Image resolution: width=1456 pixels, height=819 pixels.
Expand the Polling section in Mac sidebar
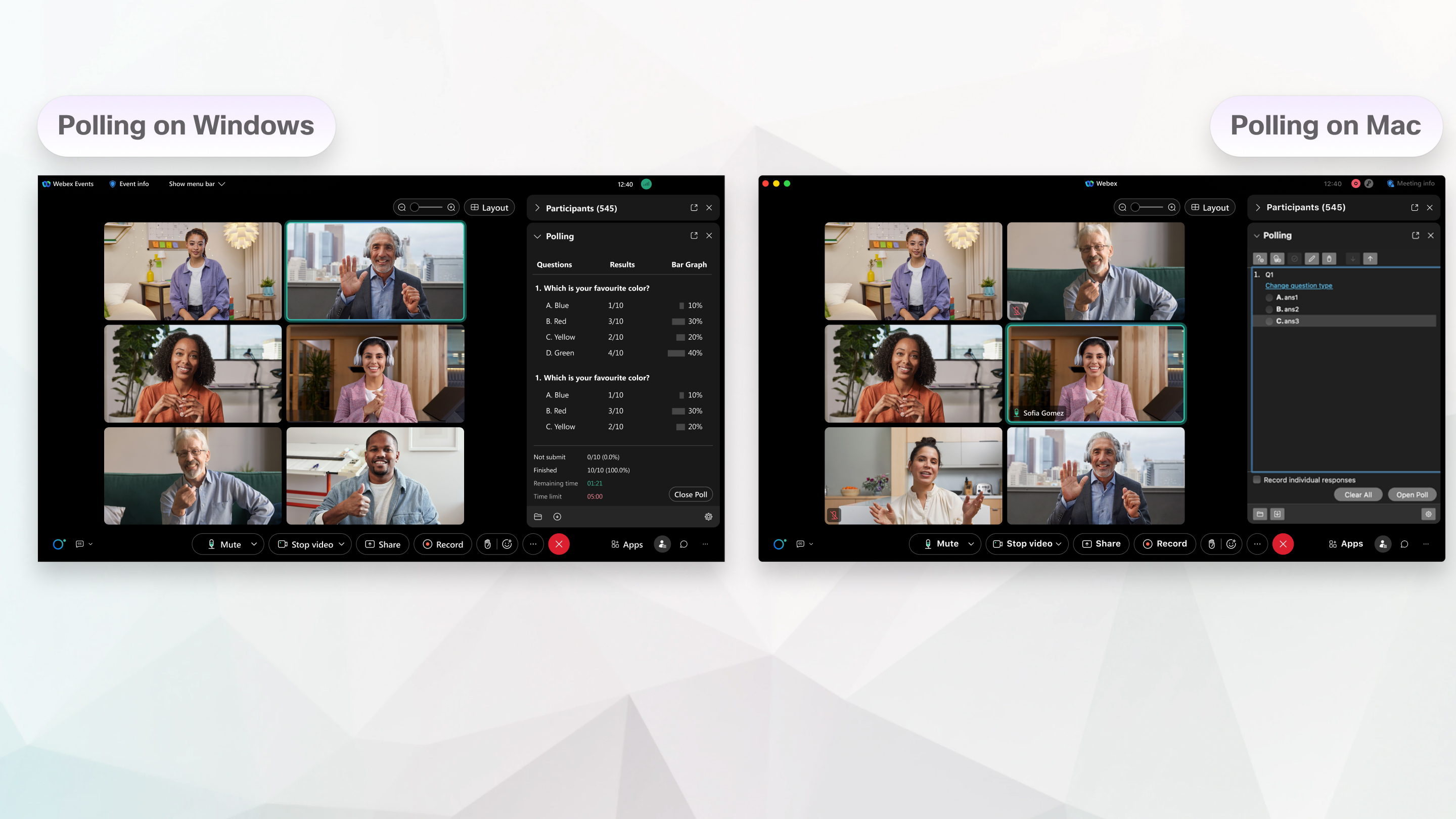1258,235
